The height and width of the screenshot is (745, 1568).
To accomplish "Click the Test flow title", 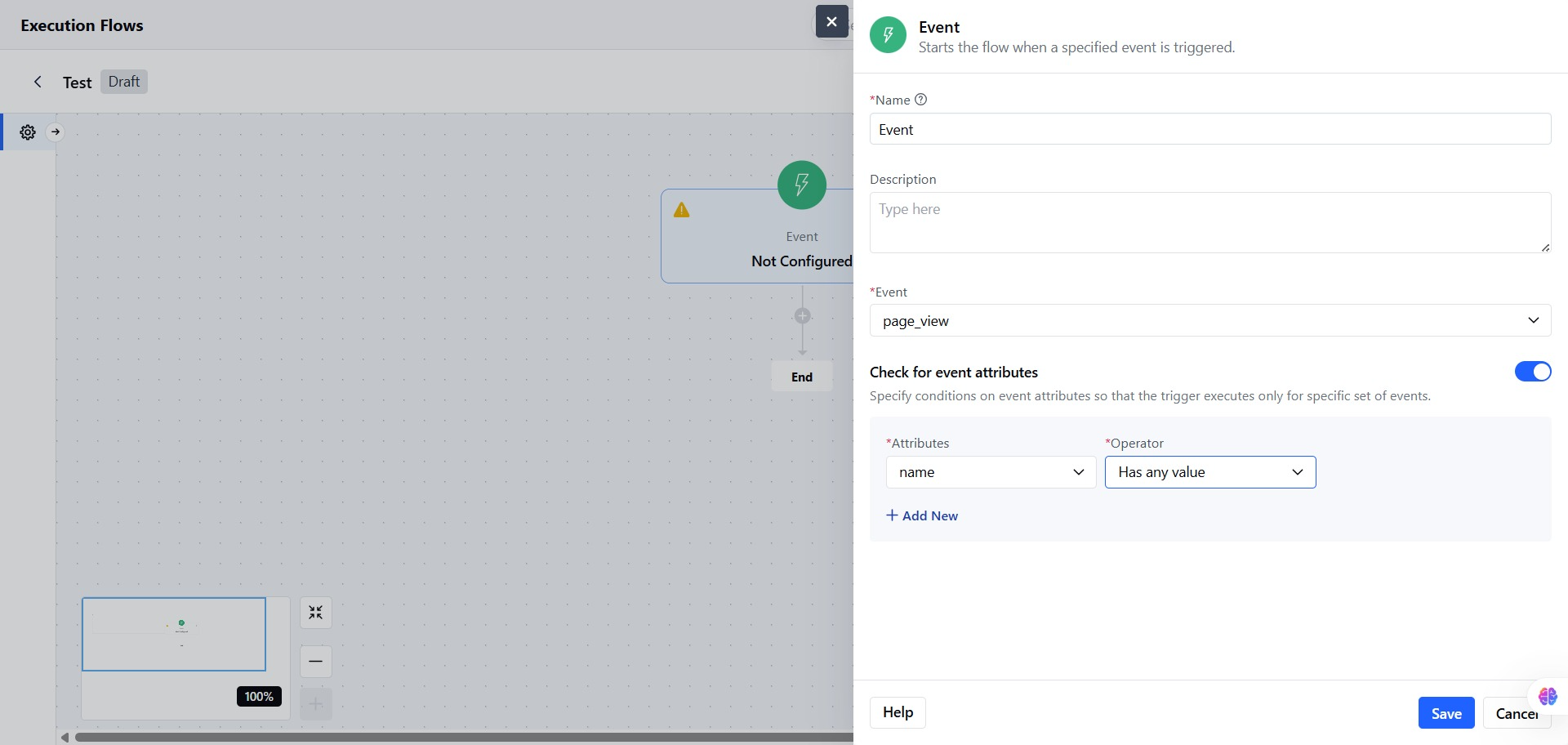I will (77, 83).
